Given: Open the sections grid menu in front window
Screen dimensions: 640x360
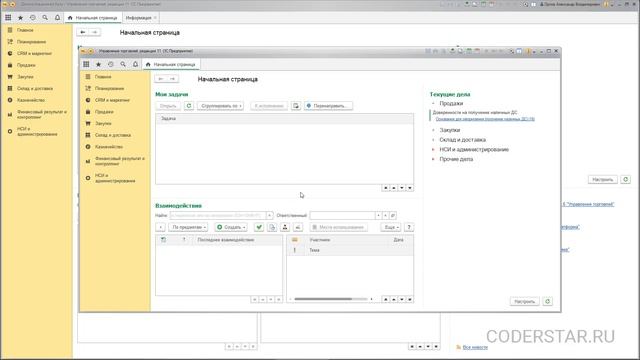Looking at the screenshot, I should [86, 64].
